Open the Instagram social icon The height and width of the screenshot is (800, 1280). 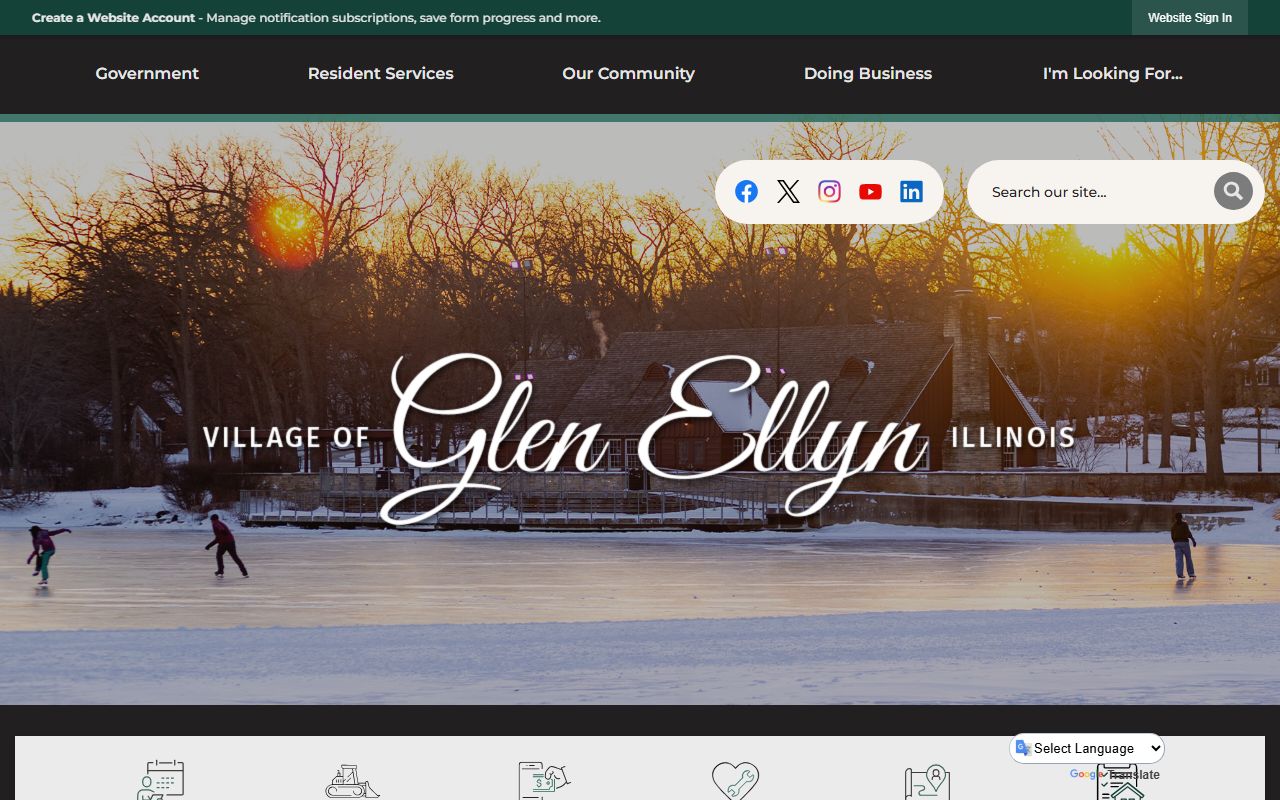point(829,192)
